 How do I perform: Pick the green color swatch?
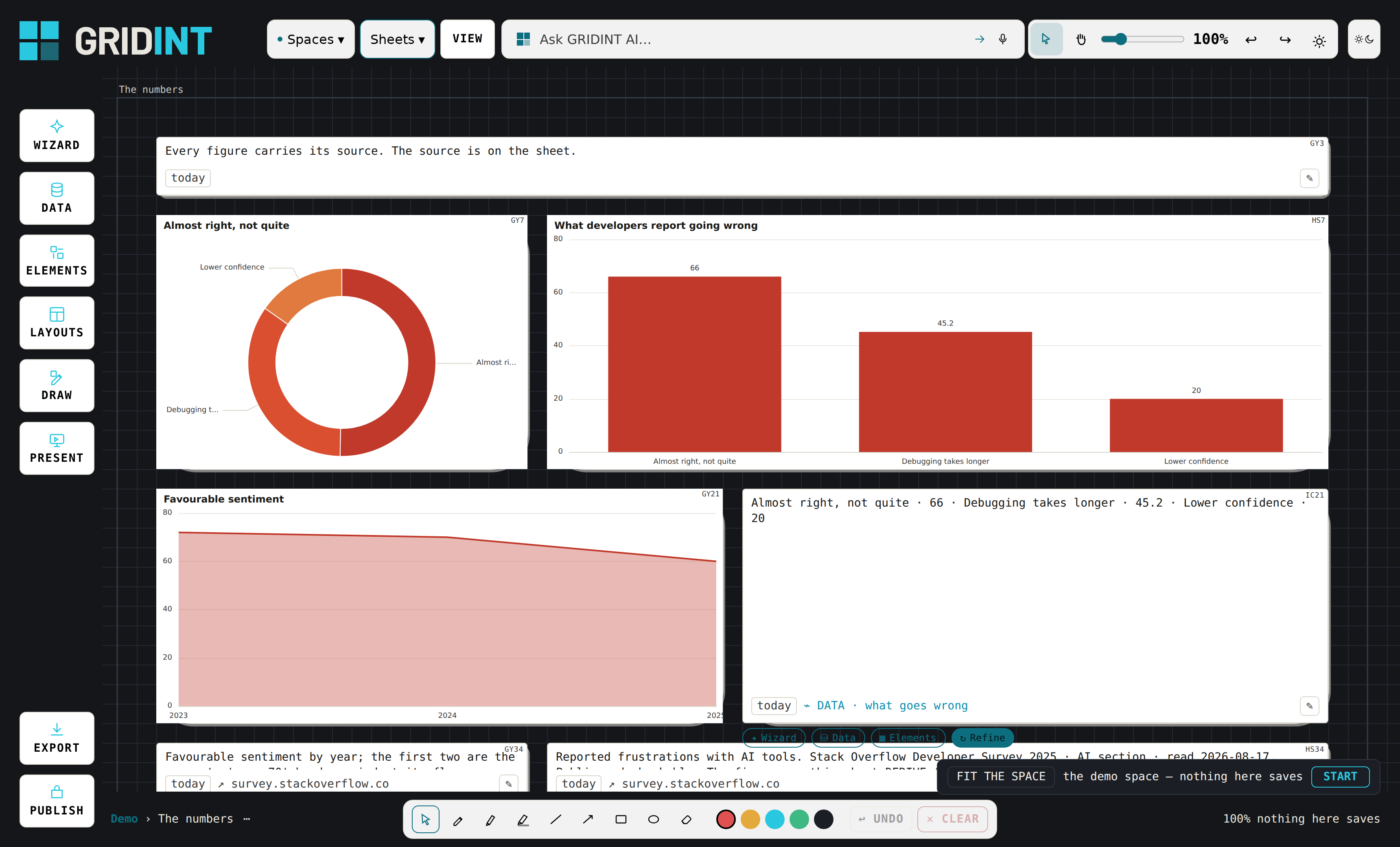tap(799, 819)
